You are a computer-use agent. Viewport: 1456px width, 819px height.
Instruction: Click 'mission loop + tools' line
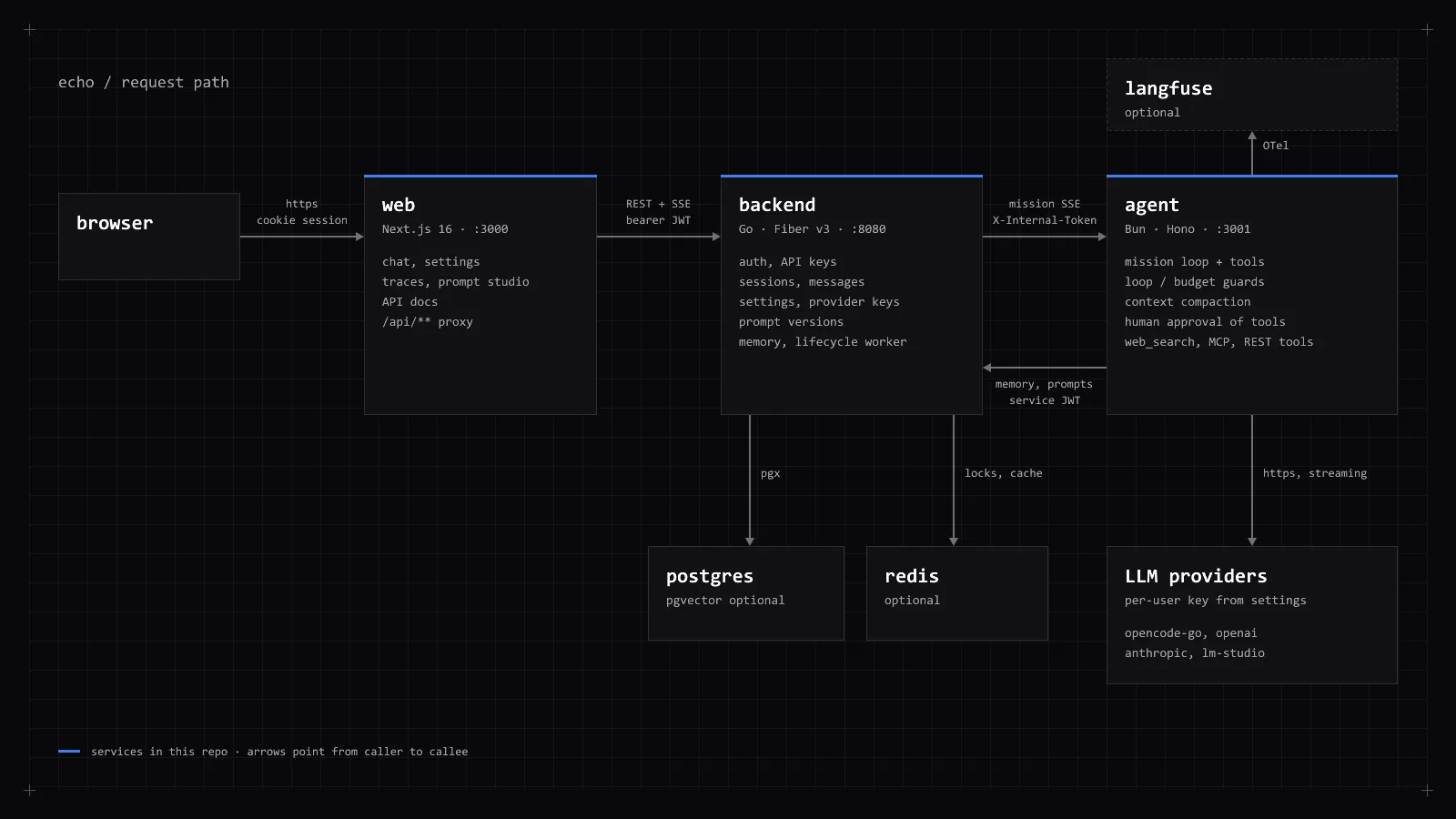click(1195, 262)
